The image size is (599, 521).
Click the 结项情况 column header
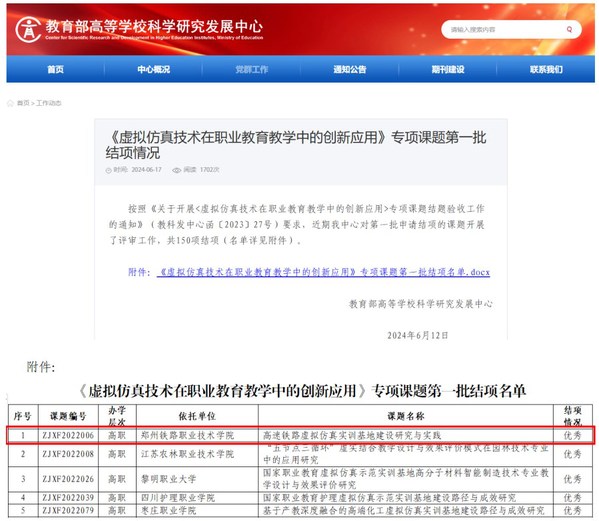point(573,416)
